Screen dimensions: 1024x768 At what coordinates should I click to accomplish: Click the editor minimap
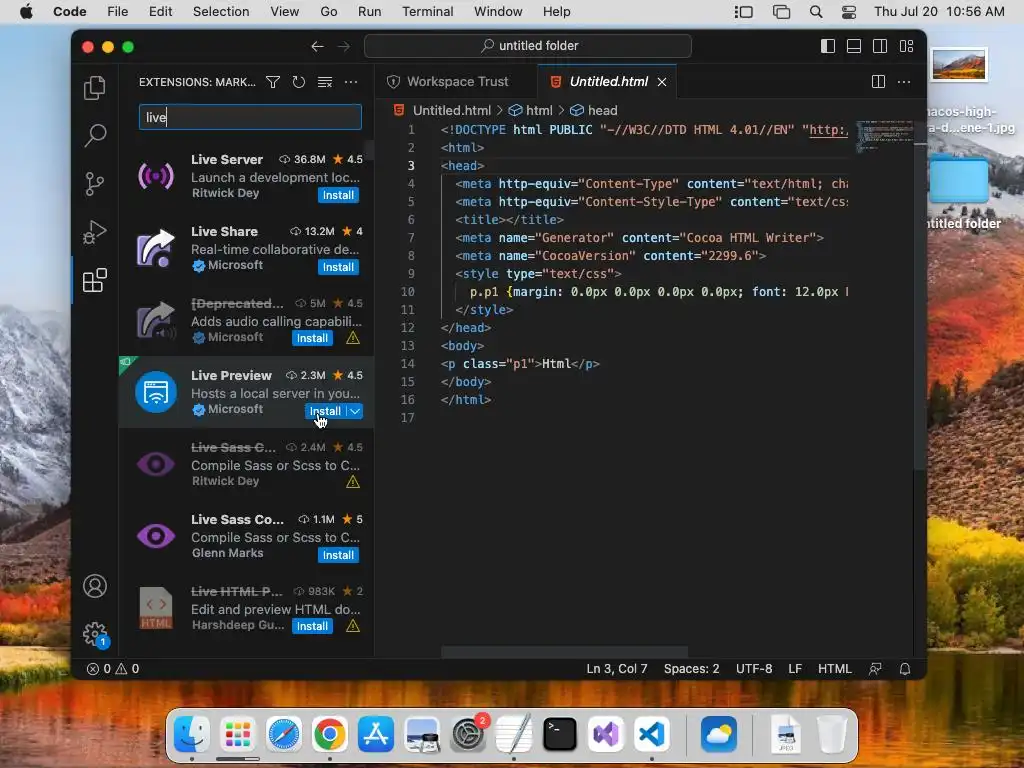click(886, 136)
